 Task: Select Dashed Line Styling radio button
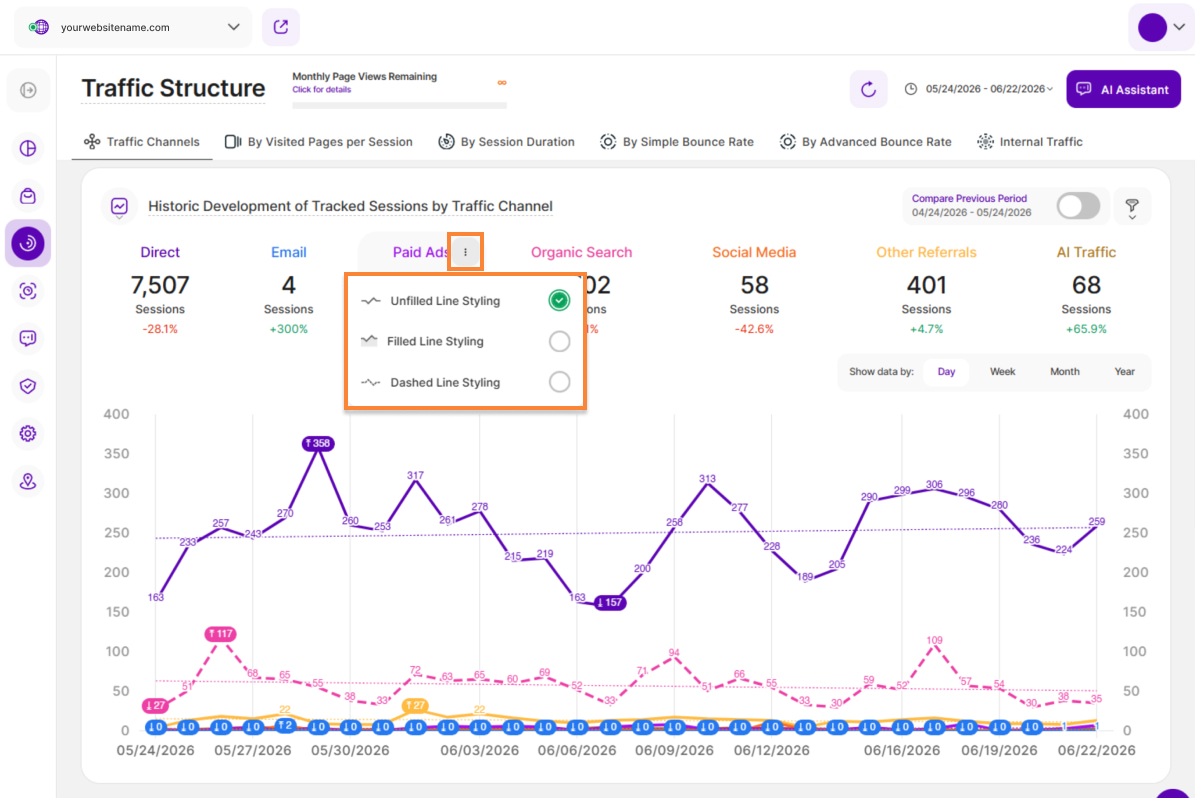(559, 382)
